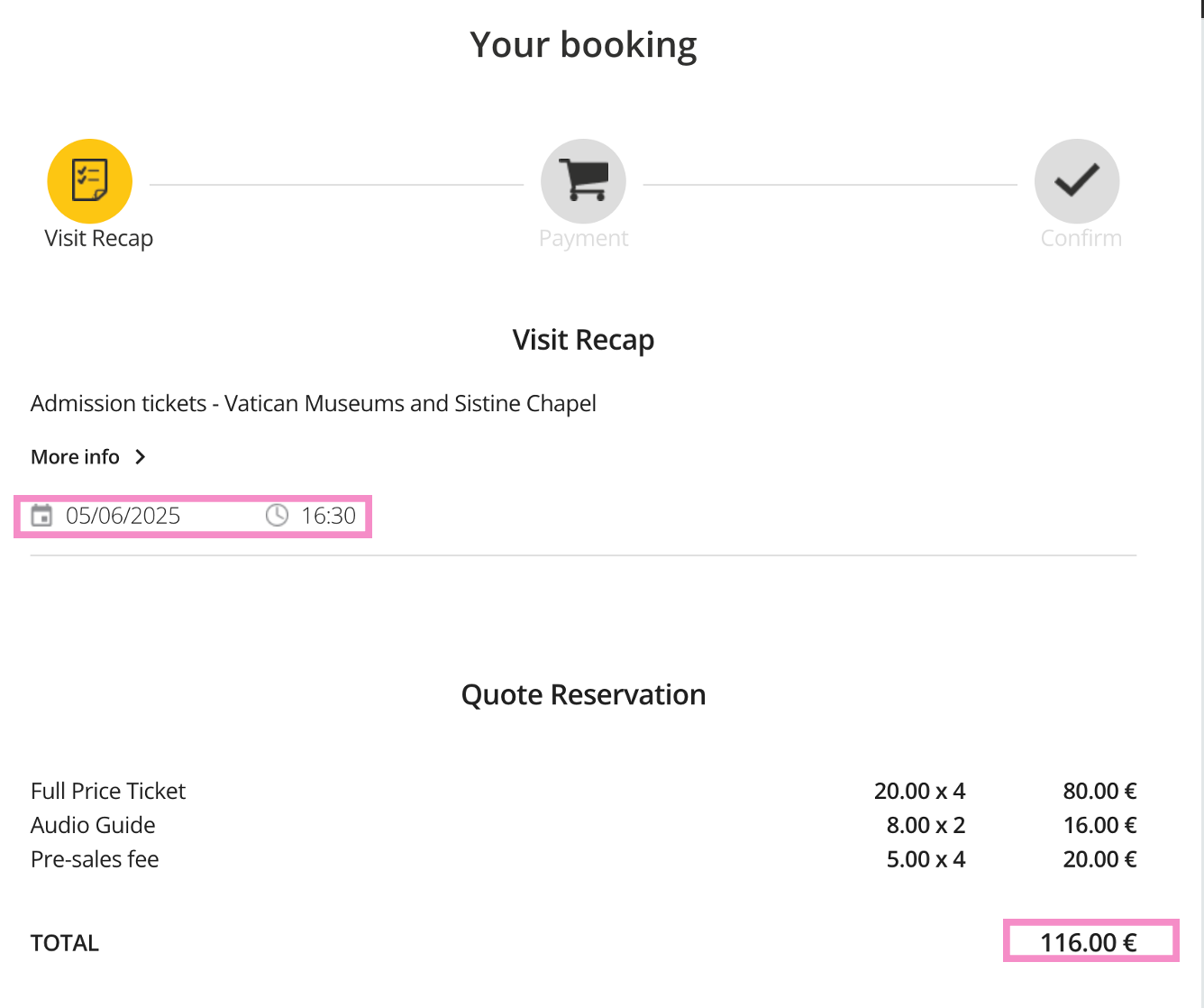Click the Visit Recap checklist icon
Viewport: 1204px width, 1008px height.
90,181
